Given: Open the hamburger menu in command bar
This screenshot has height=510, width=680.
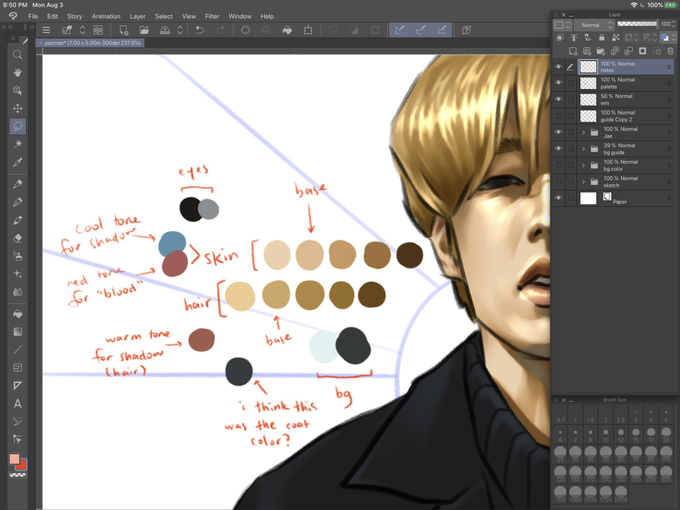Looking at the screenshot, I should [46, 30].
